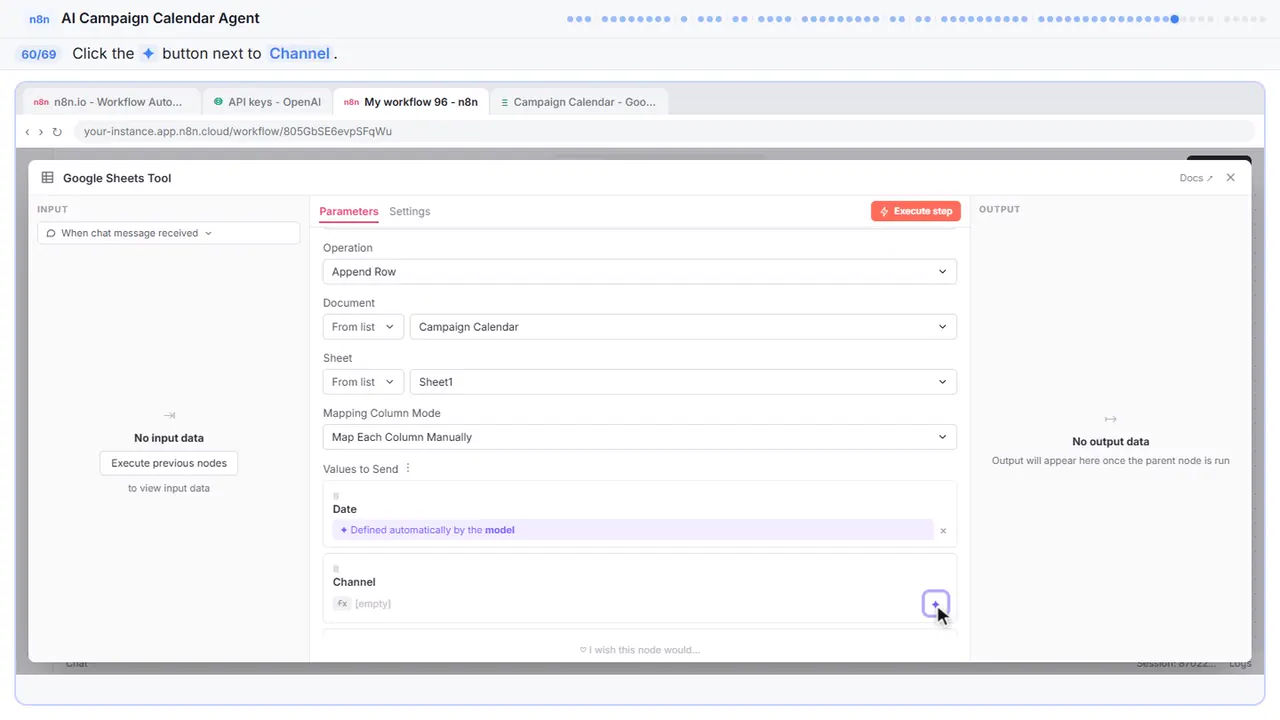1280x720 pixels.
Task: Click the 'No input data' text
Action: [169, 438]
